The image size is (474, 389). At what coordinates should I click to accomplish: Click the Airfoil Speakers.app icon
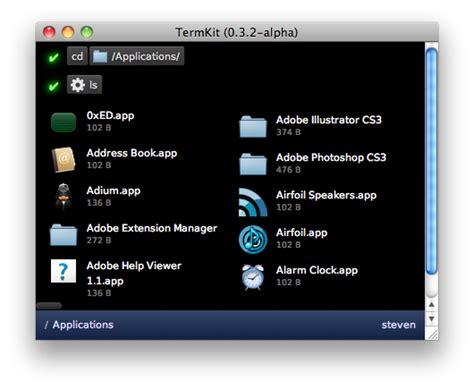click(253, 202)
